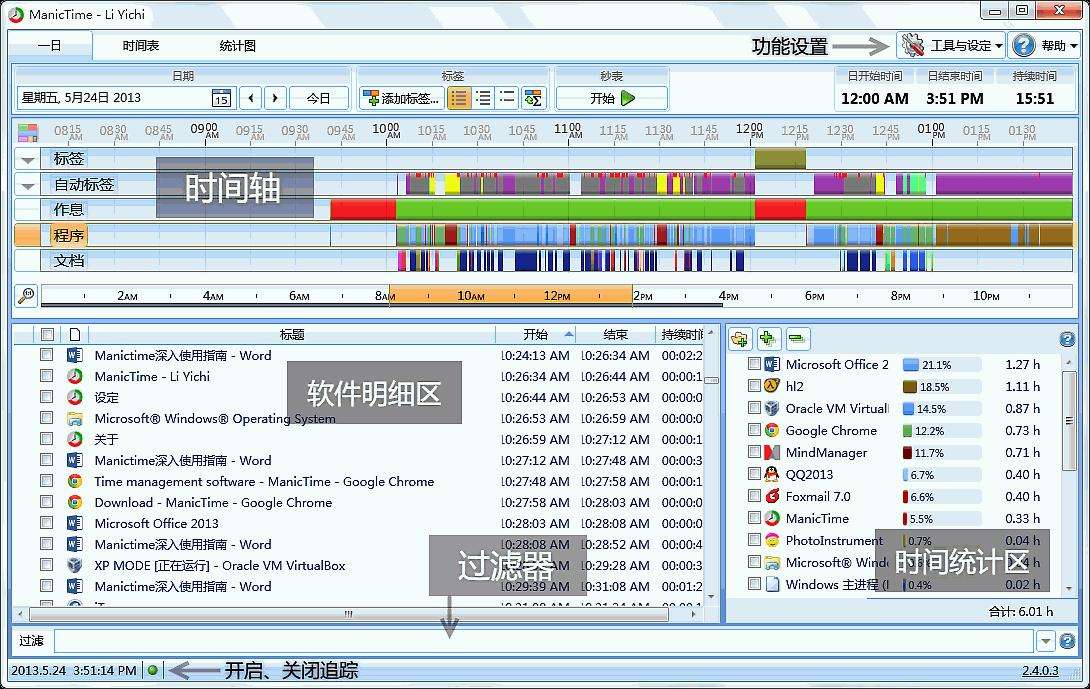Select the 文档 timeline row label
1090x689 pixels.
(69, 261)
